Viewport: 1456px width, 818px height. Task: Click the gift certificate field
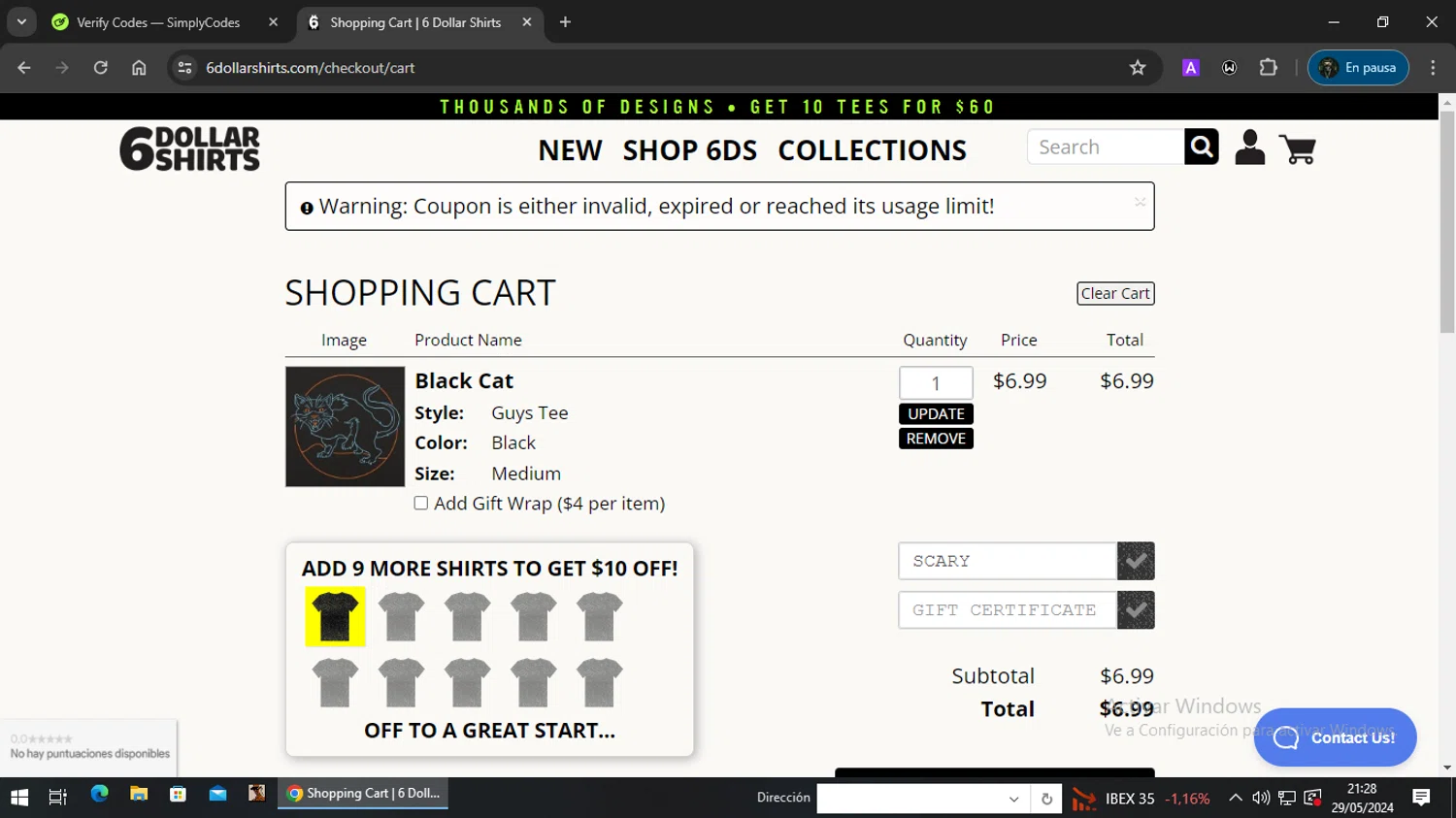[x=1008, y=610]
